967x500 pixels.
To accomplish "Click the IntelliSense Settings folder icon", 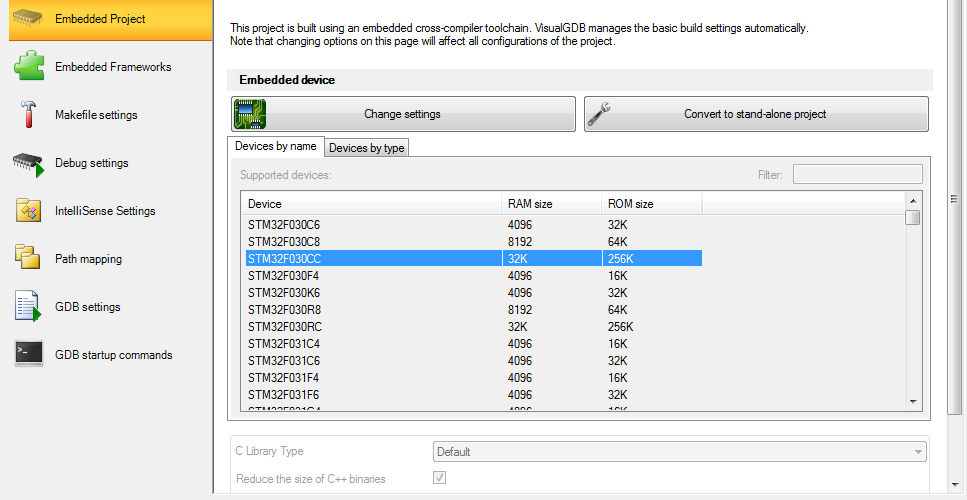I will point(28,211).
